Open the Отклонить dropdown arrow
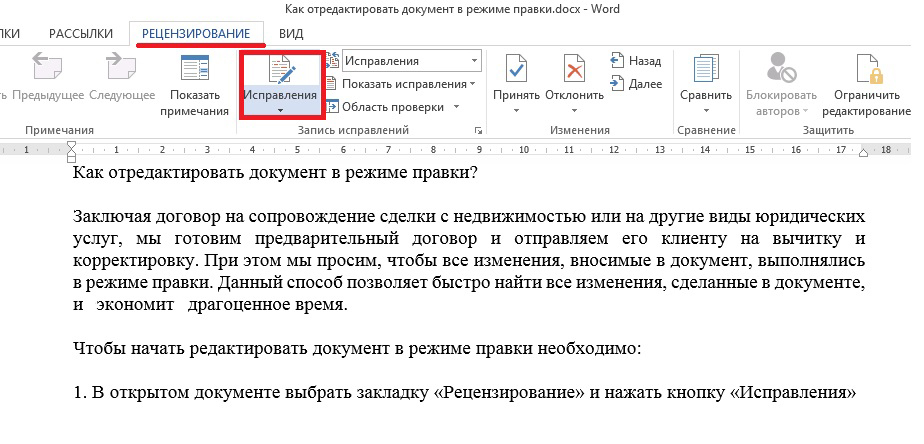The height and width of the screenshot is (444, 924). pyautogui.click(x=574, y=110)
